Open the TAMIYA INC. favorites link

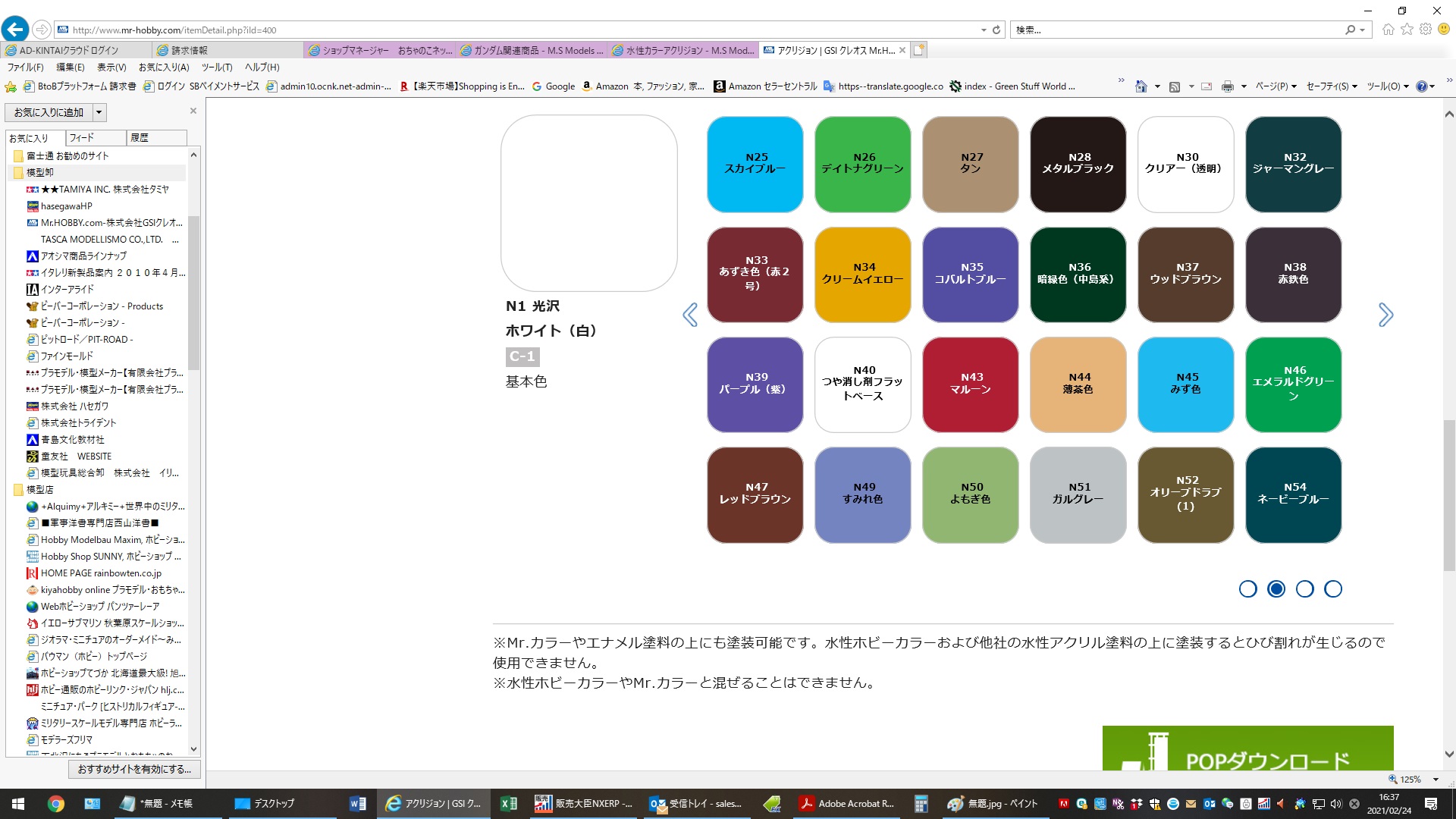[x=105, y=190]
